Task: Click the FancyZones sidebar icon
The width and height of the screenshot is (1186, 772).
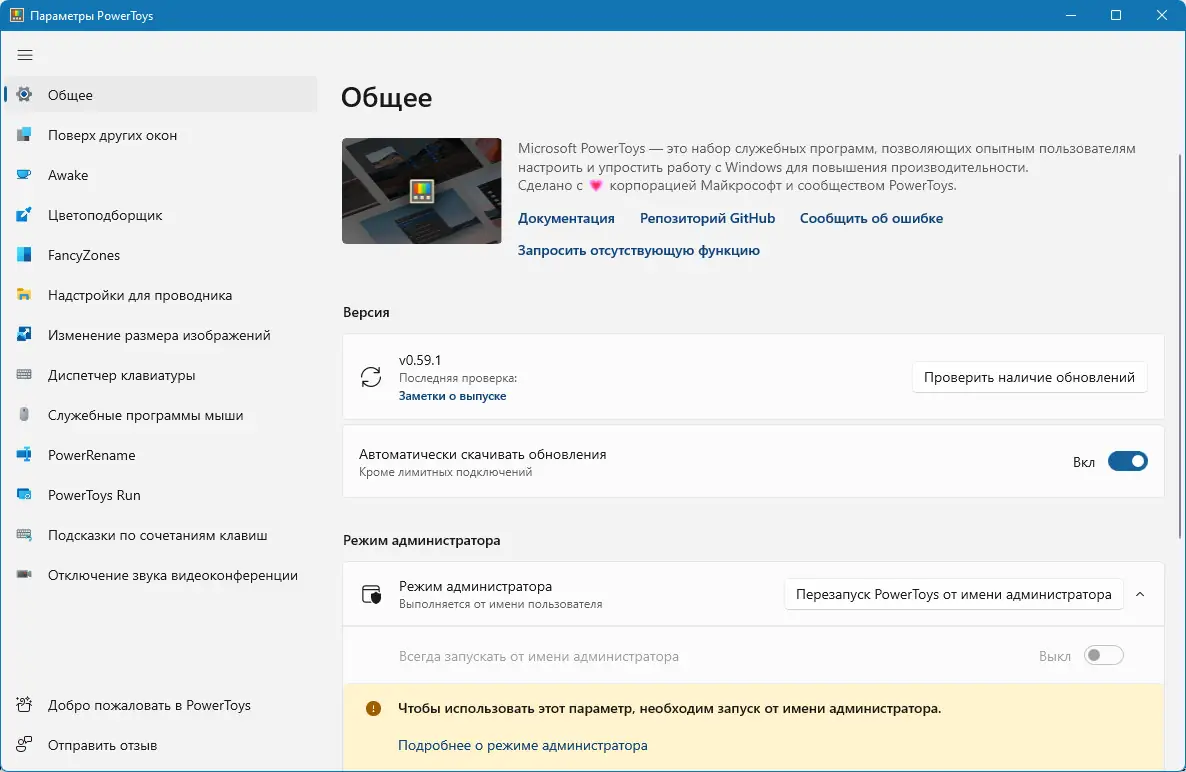Action: pyautogui.click(x=24, y=255)
